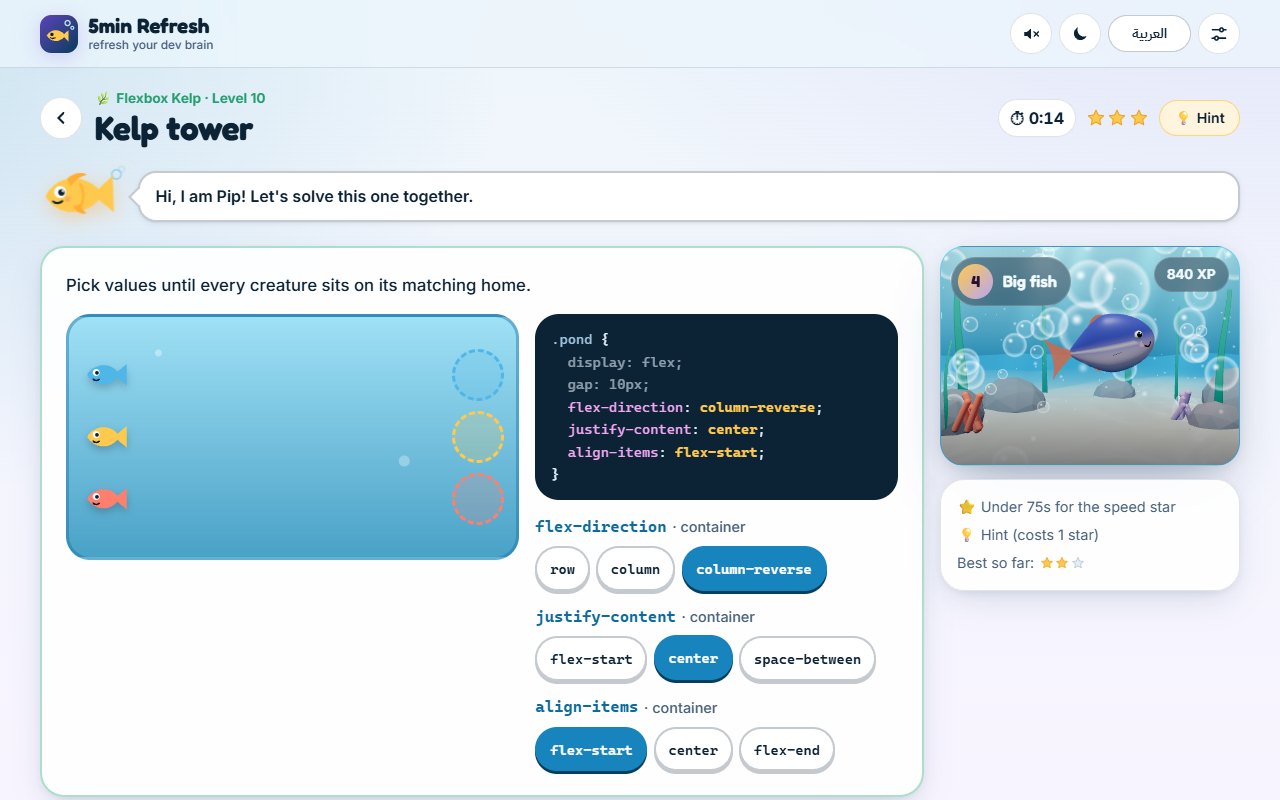The height and width of the screenshot is (800, 1280).
Task: Click the red dashed target circle
Action: [478, 499]
